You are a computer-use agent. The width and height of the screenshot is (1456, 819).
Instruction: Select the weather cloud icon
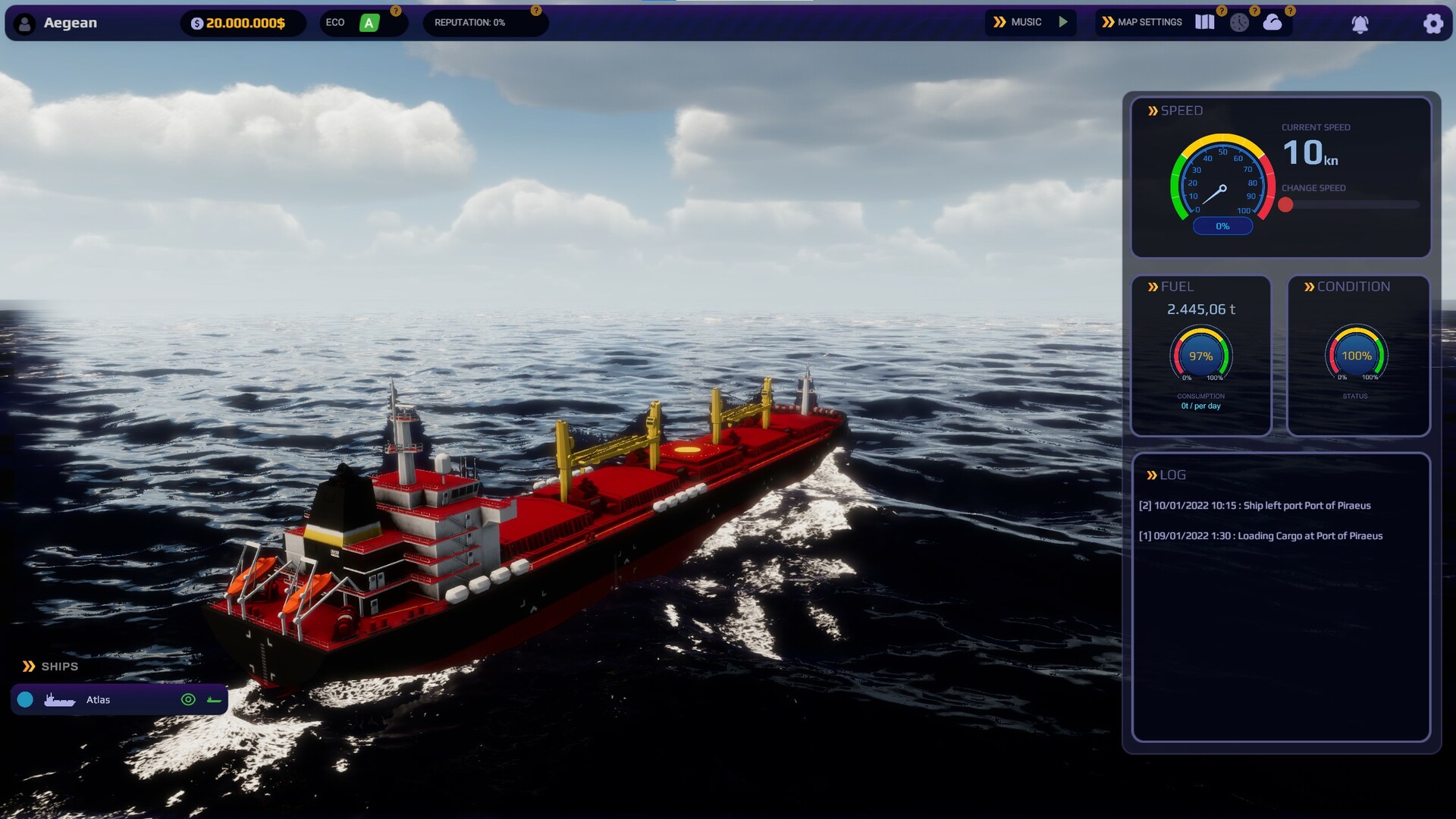pos(1272,22)
